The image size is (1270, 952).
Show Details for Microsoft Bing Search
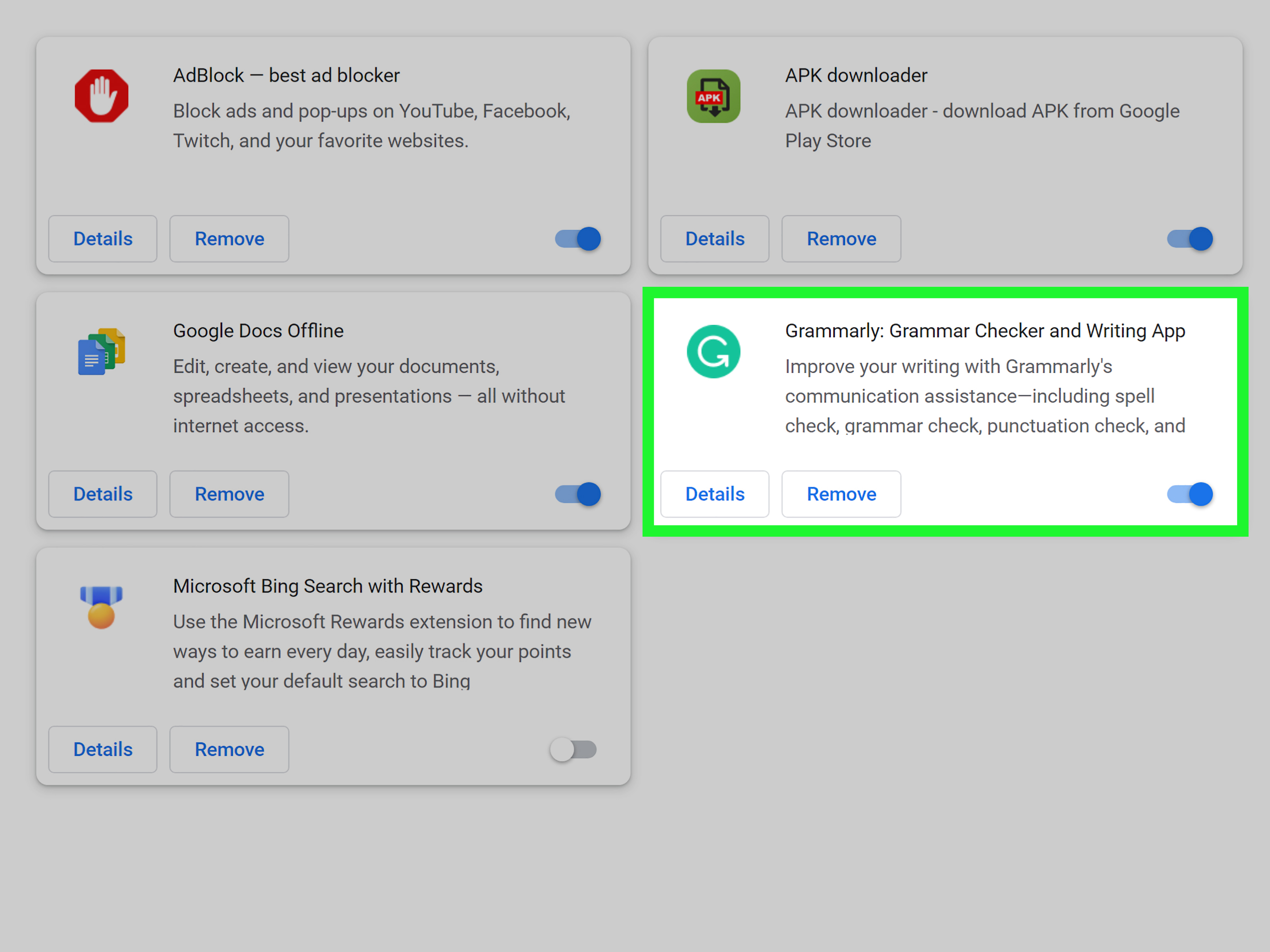pyautogui.click(x=103, y=749)
